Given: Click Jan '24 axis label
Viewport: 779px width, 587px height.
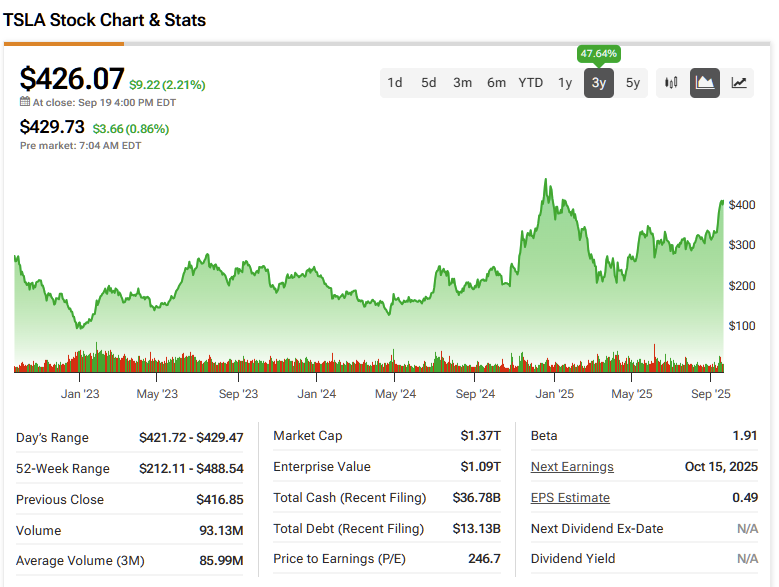Looking at the screenshot, I should 316,394.
